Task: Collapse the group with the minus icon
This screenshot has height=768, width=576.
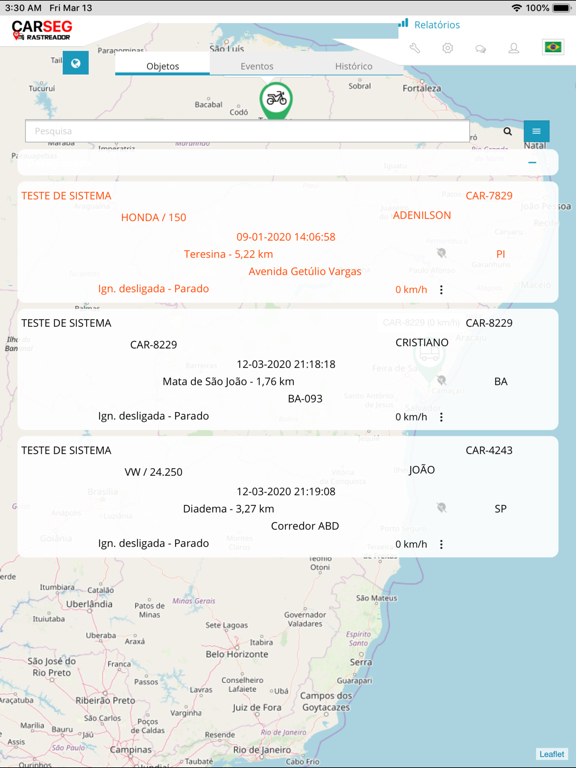Action: click(532, 162)
